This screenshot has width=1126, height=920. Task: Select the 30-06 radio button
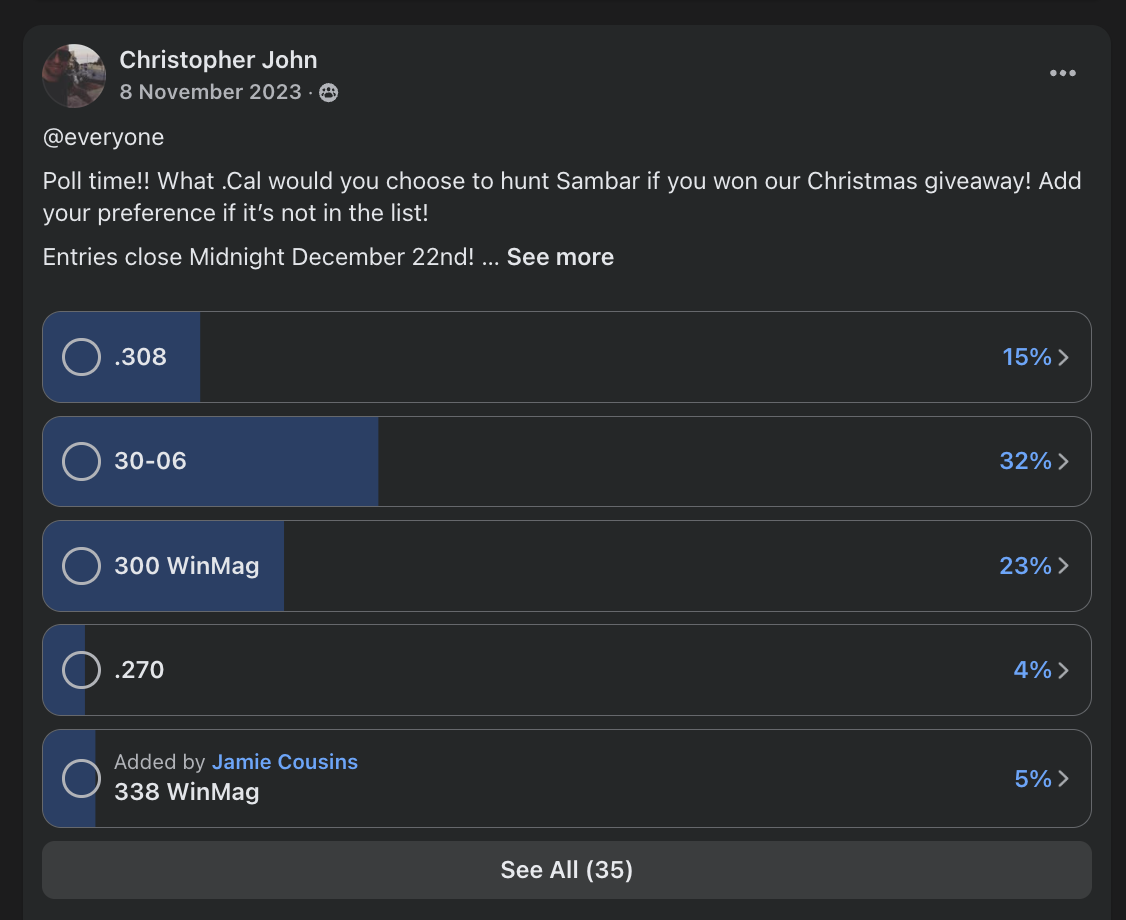(81, 461)
